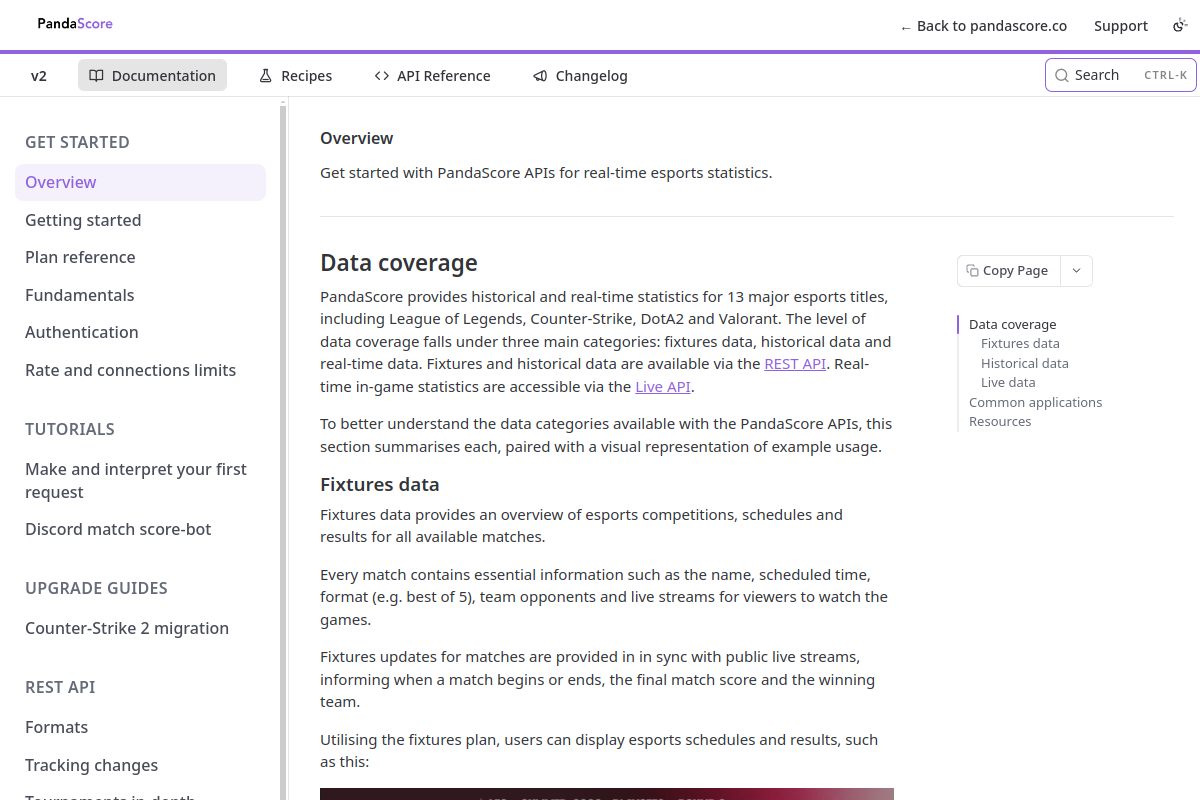
Task: Click the sidebar vertical scrollbar
Action: [284, 450]
